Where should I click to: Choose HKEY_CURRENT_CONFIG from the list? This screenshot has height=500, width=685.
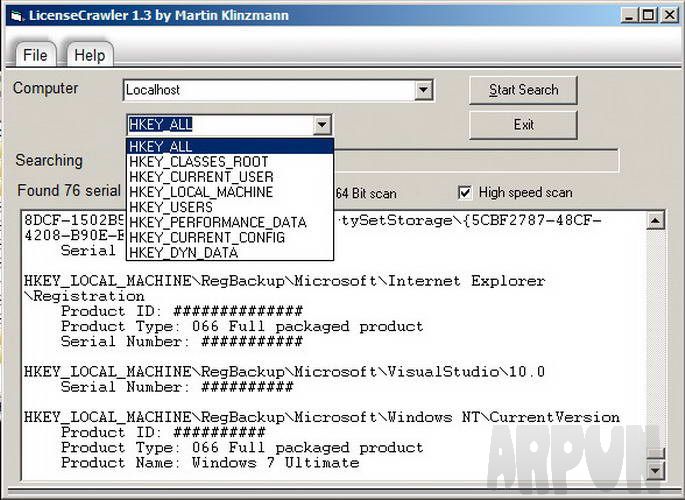tap(230, 238)
